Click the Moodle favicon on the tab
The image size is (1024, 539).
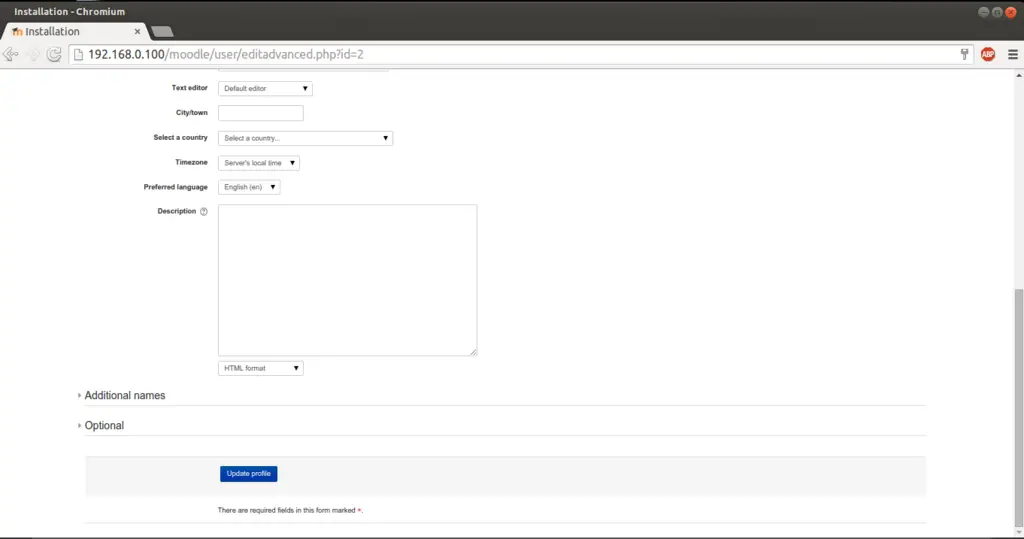[x=17, y=31]
